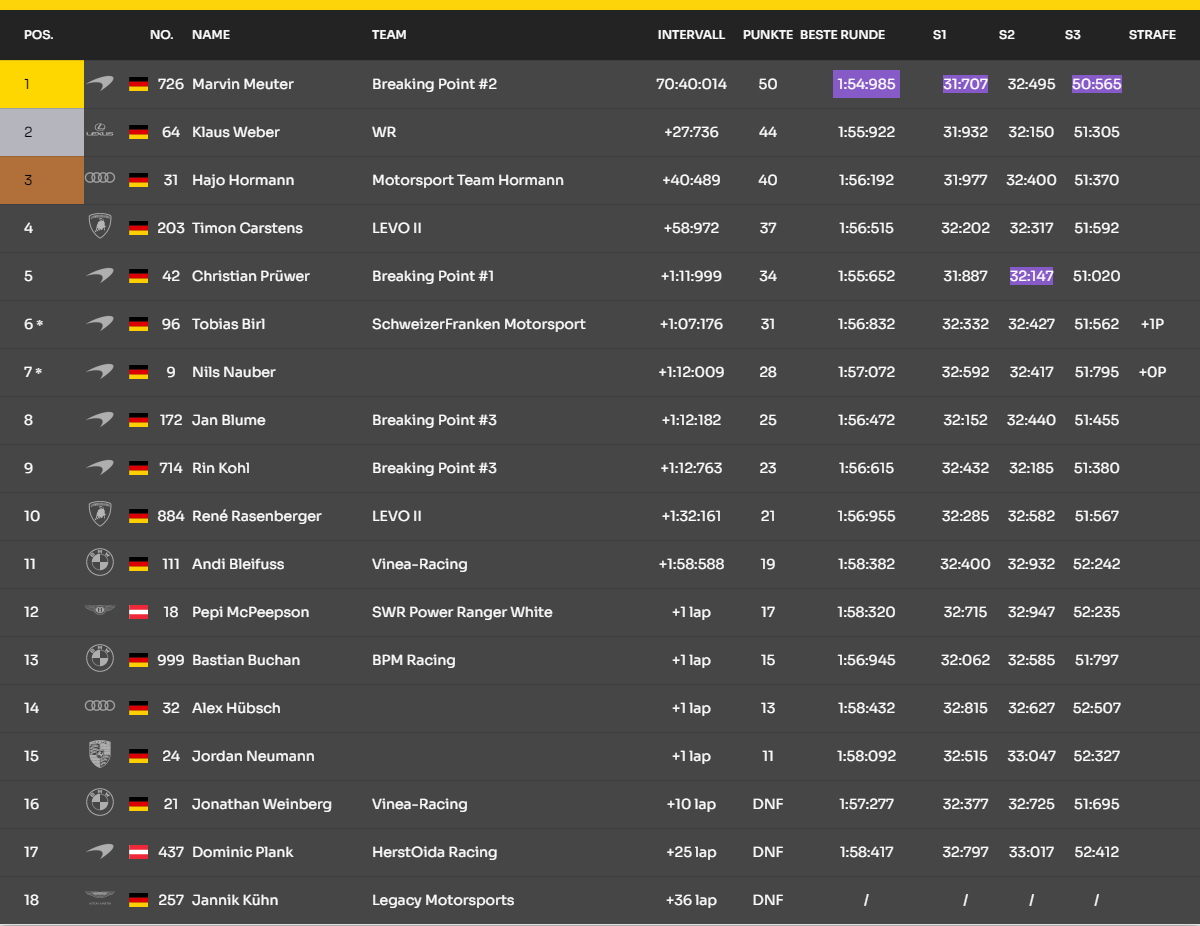Click the INTERVALL column header

click(691, 35)
